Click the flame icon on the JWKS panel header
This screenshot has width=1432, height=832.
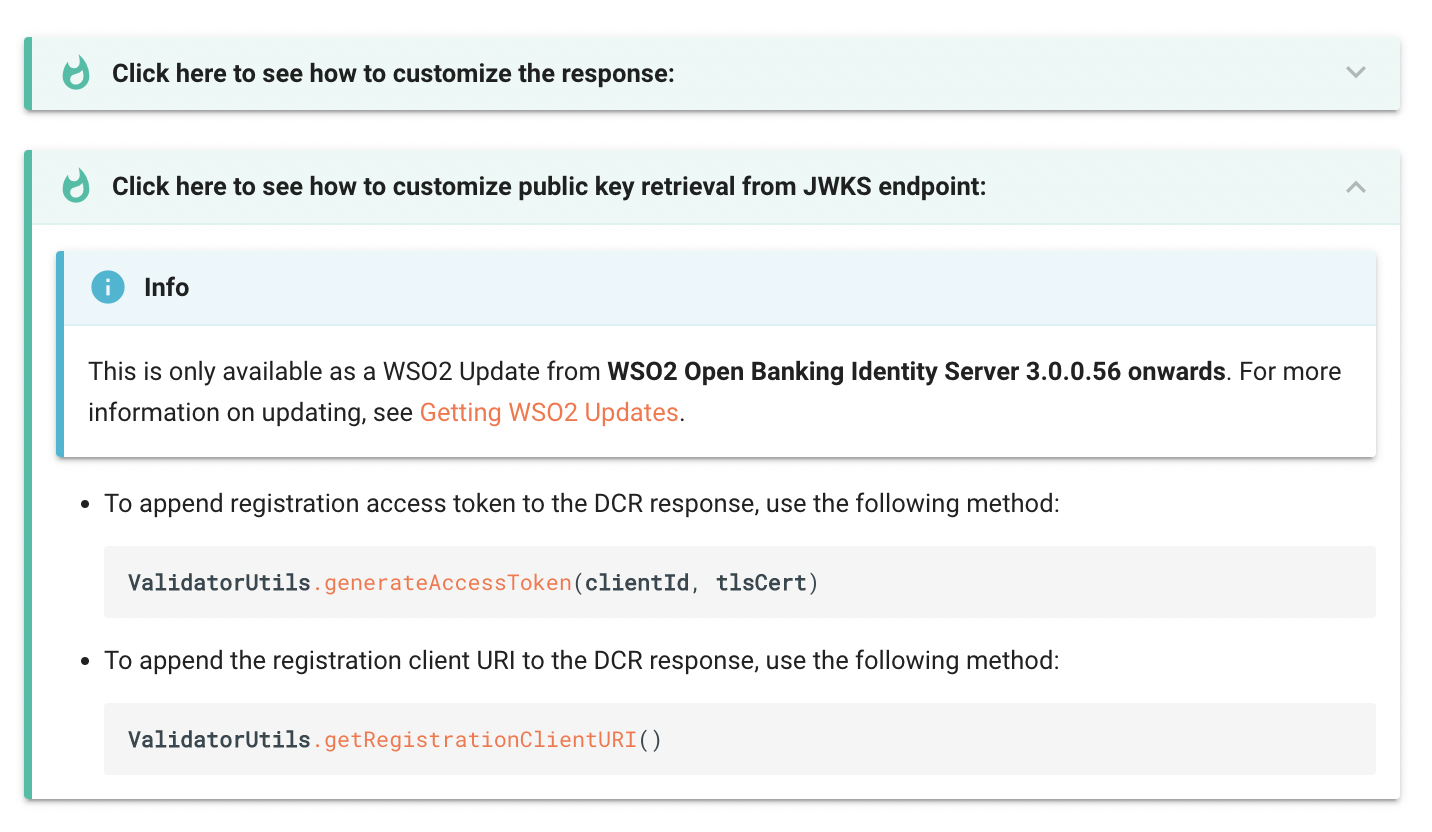pyautogui.click(x=76, y=186)
